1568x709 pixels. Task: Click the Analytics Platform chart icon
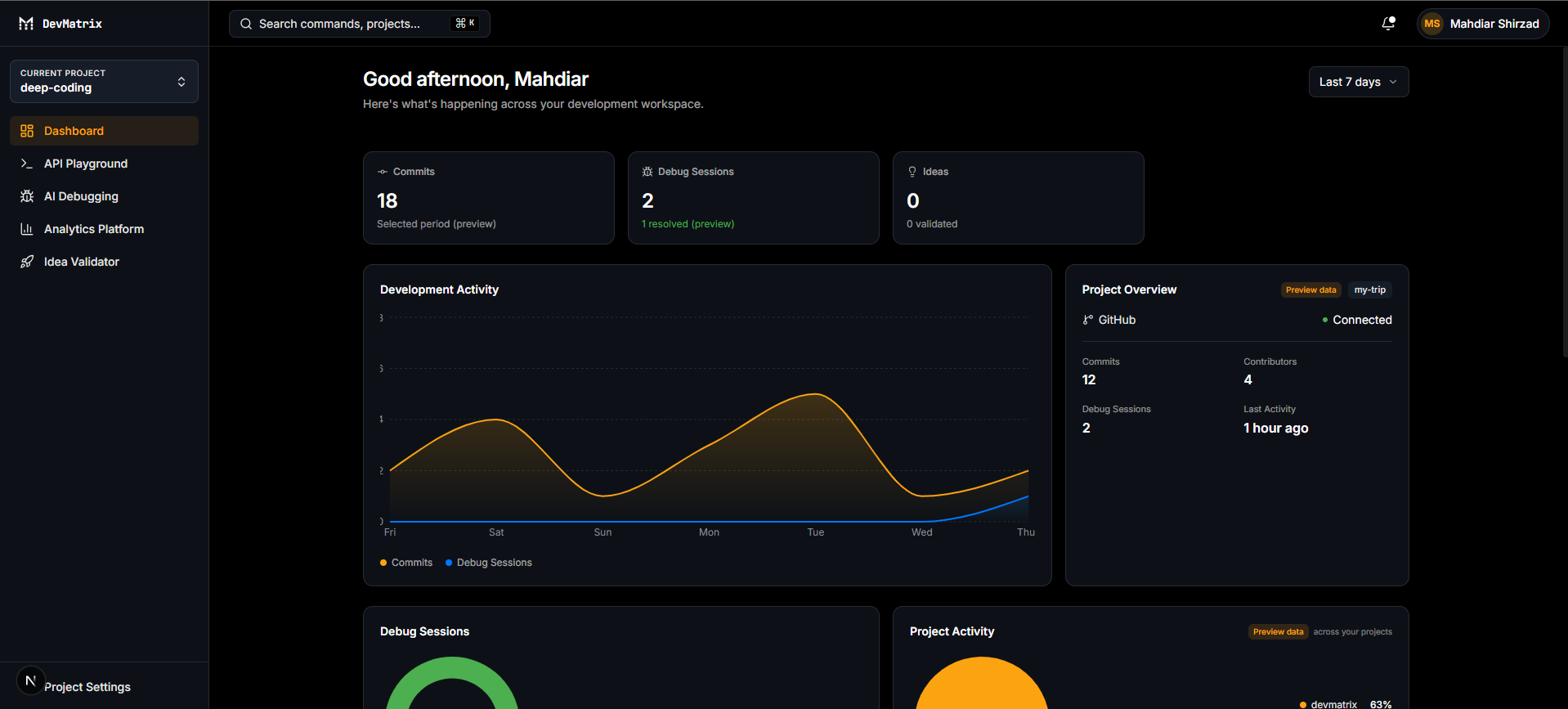pyautogui.click(x=27, y=229)
